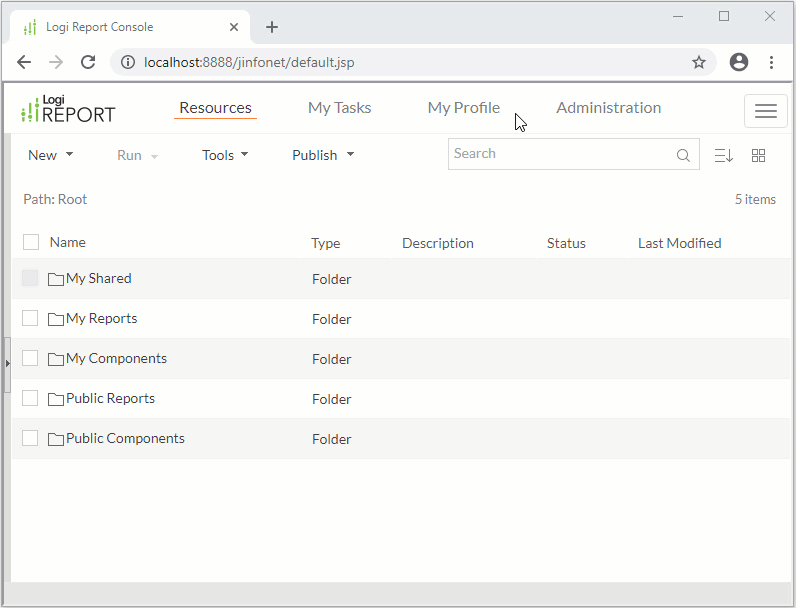796x608 pixels.
Task: Open the Chrome profile avatar icon
Action: (x=739, y=62)
